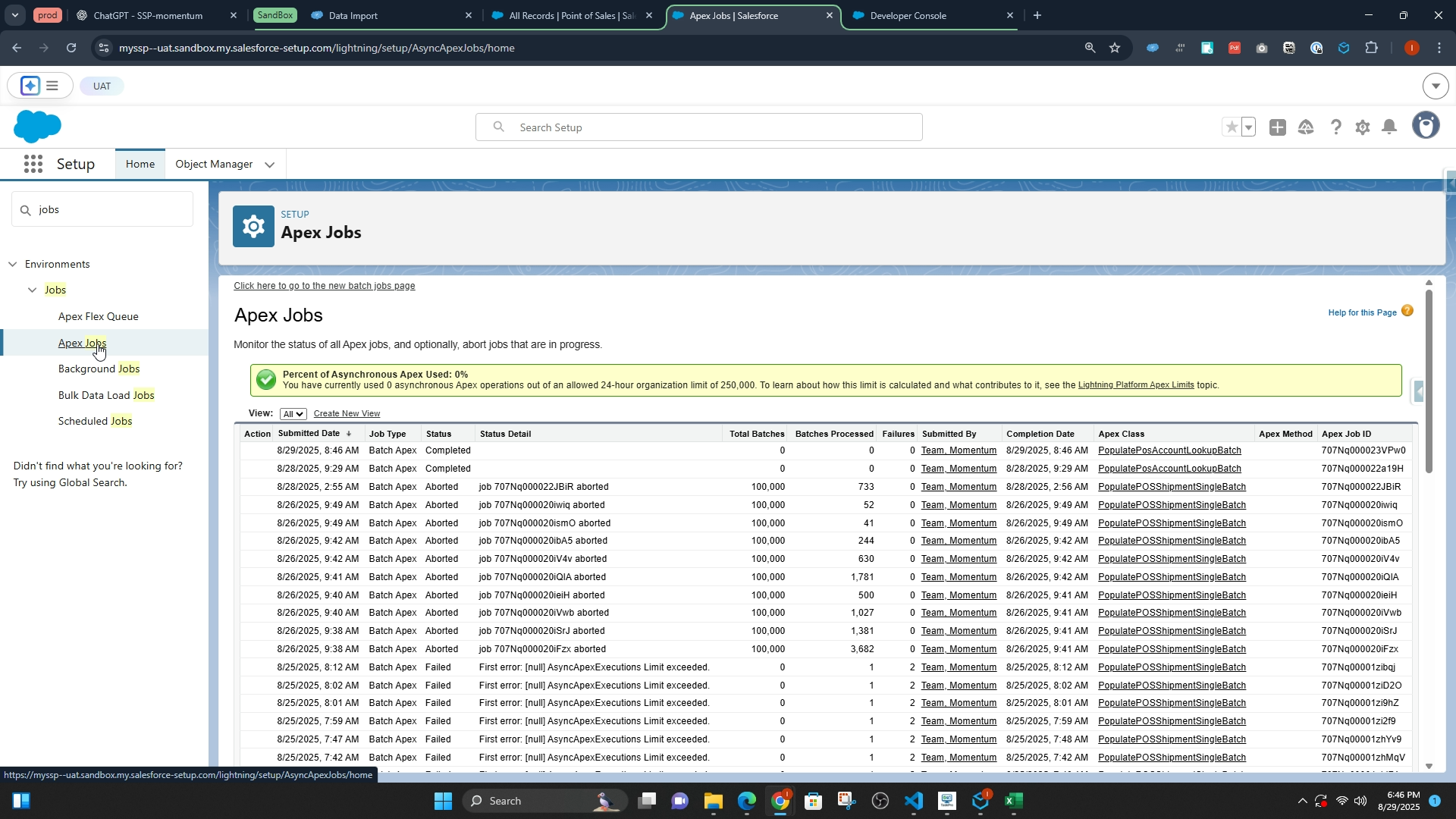This screenshot has width=1456, height=819.
Task: Open the App Launcher waffle icon
Action: click(x=33, y=165)
